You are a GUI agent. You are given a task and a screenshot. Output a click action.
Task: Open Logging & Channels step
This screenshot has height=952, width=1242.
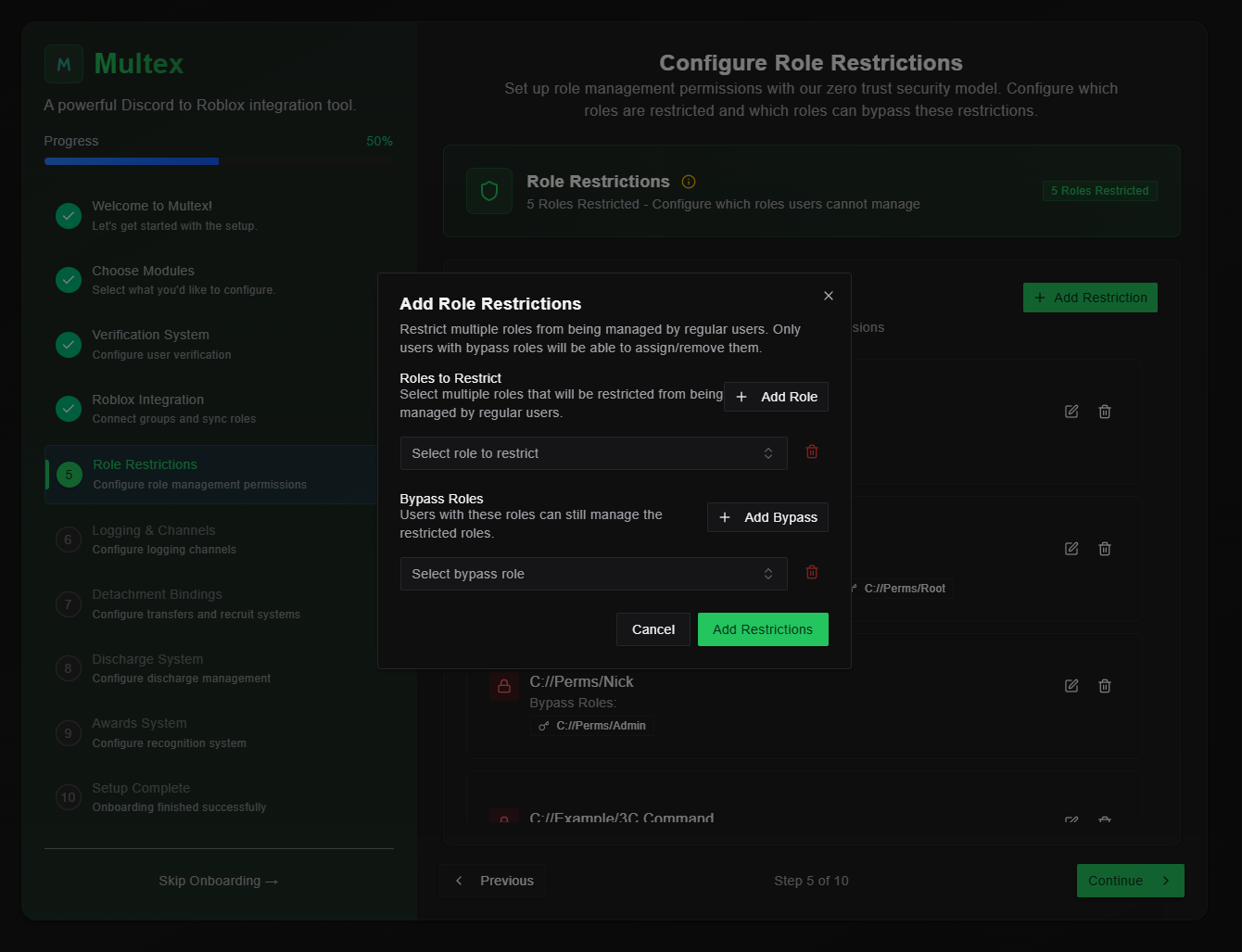click(220, 539)
